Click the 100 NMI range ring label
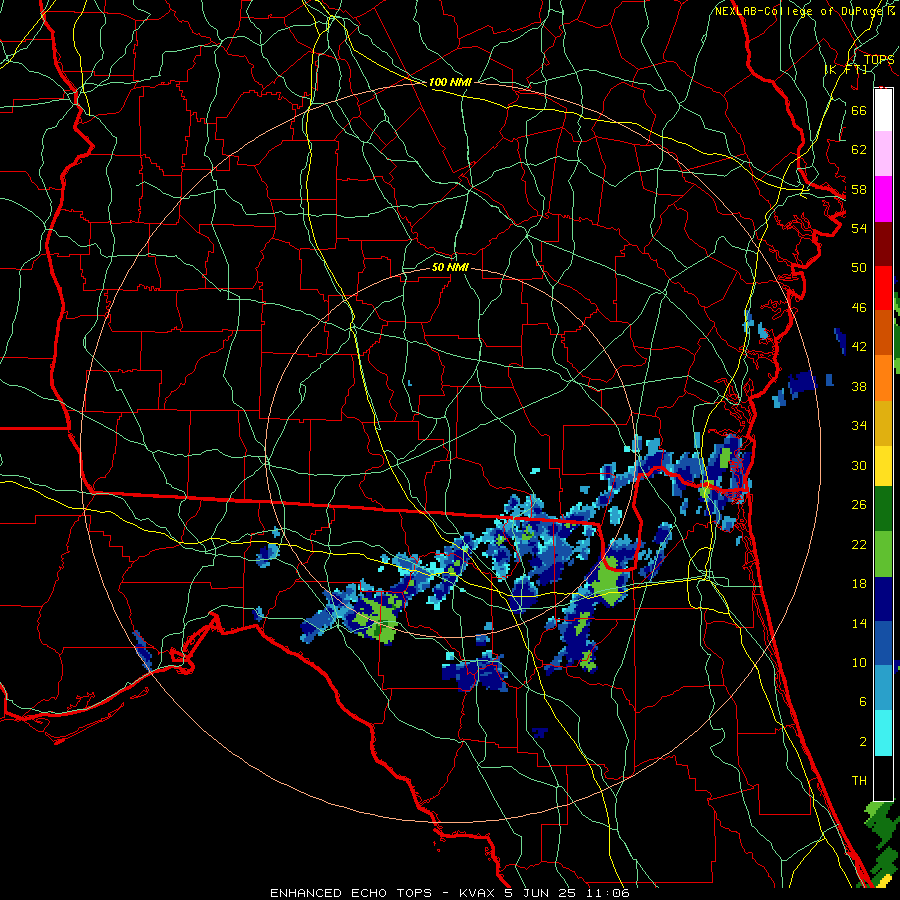This screenshot has height=900, width=900. pyautogui.click(x=450, y=82)
